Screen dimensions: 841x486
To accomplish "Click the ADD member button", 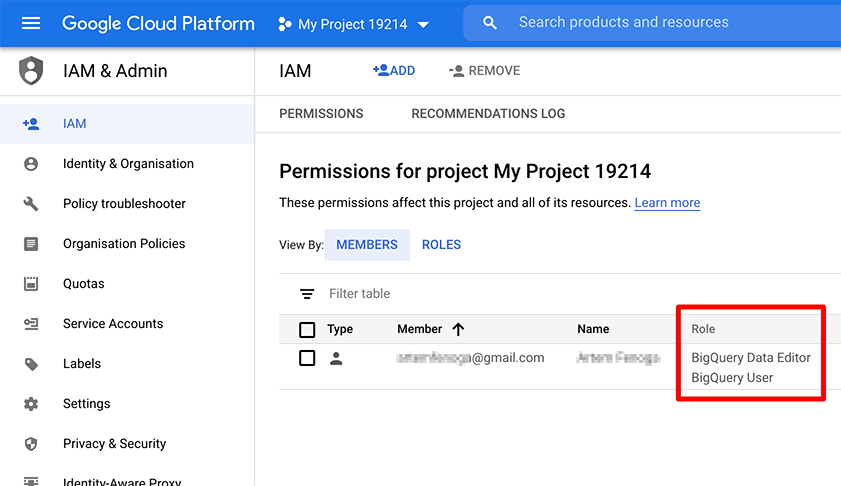I will [393, 71].
